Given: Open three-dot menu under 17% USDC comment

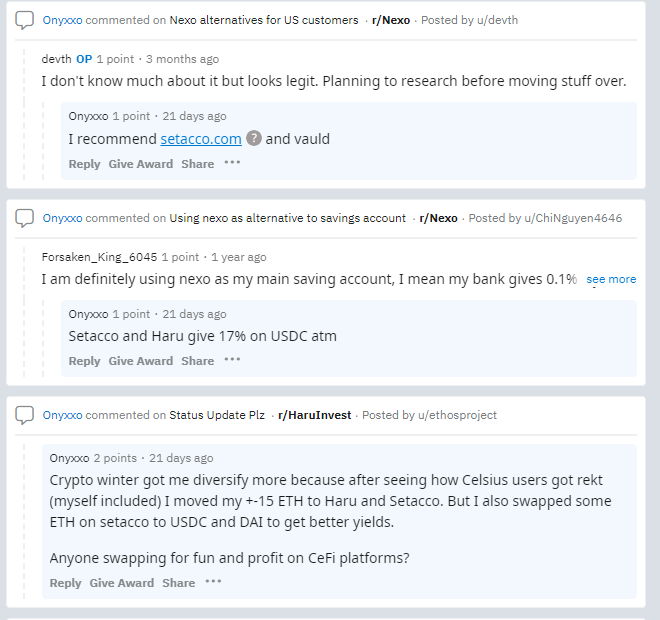Looking at the screenshot, I should click(232, 360).
